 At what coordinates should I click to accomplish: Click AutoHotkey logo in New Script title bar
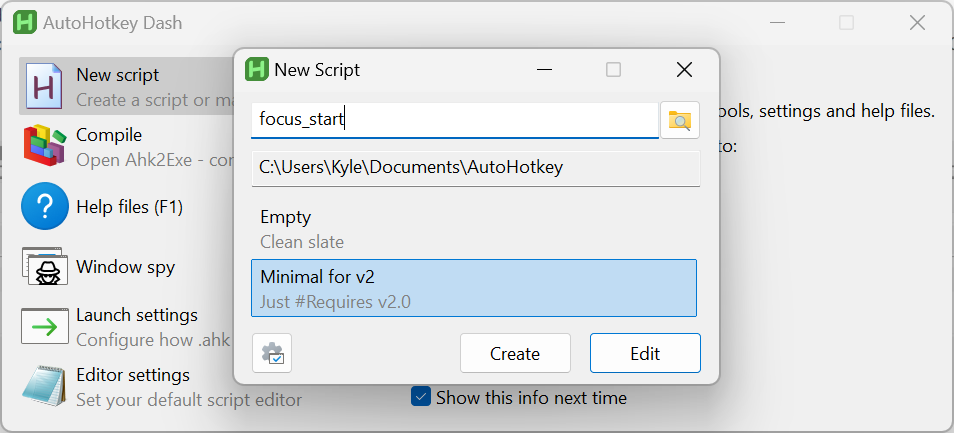pyautogui.click(x=257, y=70)
